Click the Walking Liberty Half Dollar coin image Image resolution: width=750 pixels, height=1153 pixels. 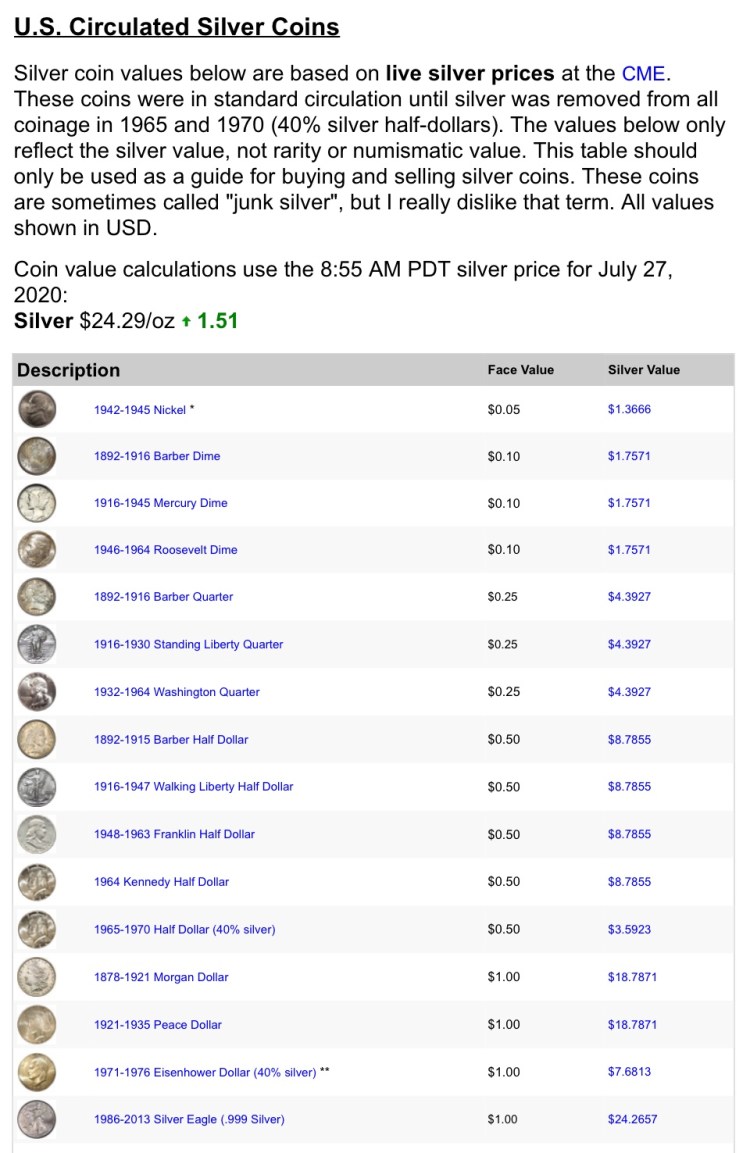(x=37, y=787)
